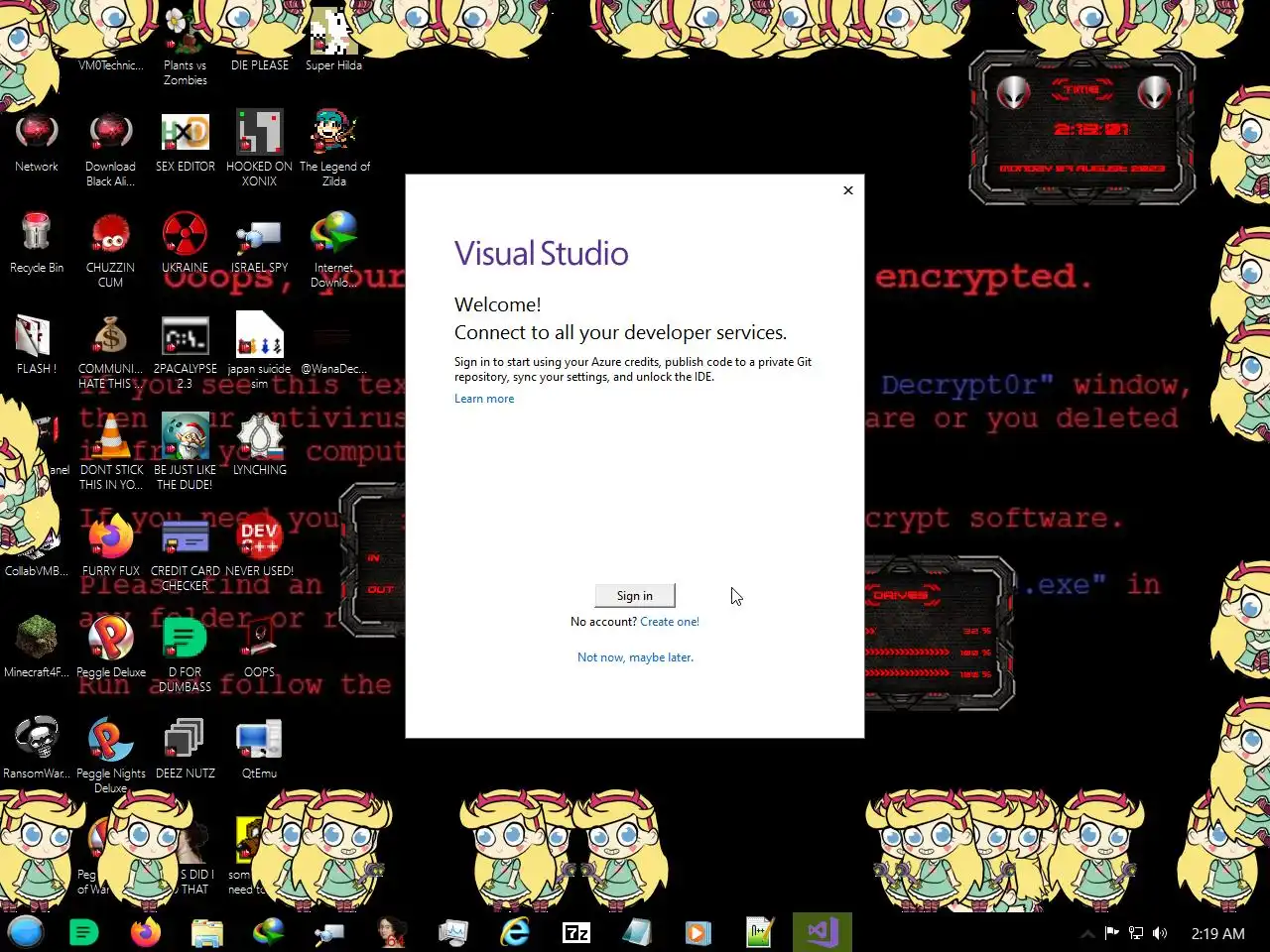Launch Firefox from the taskbar

coord(146,932)
